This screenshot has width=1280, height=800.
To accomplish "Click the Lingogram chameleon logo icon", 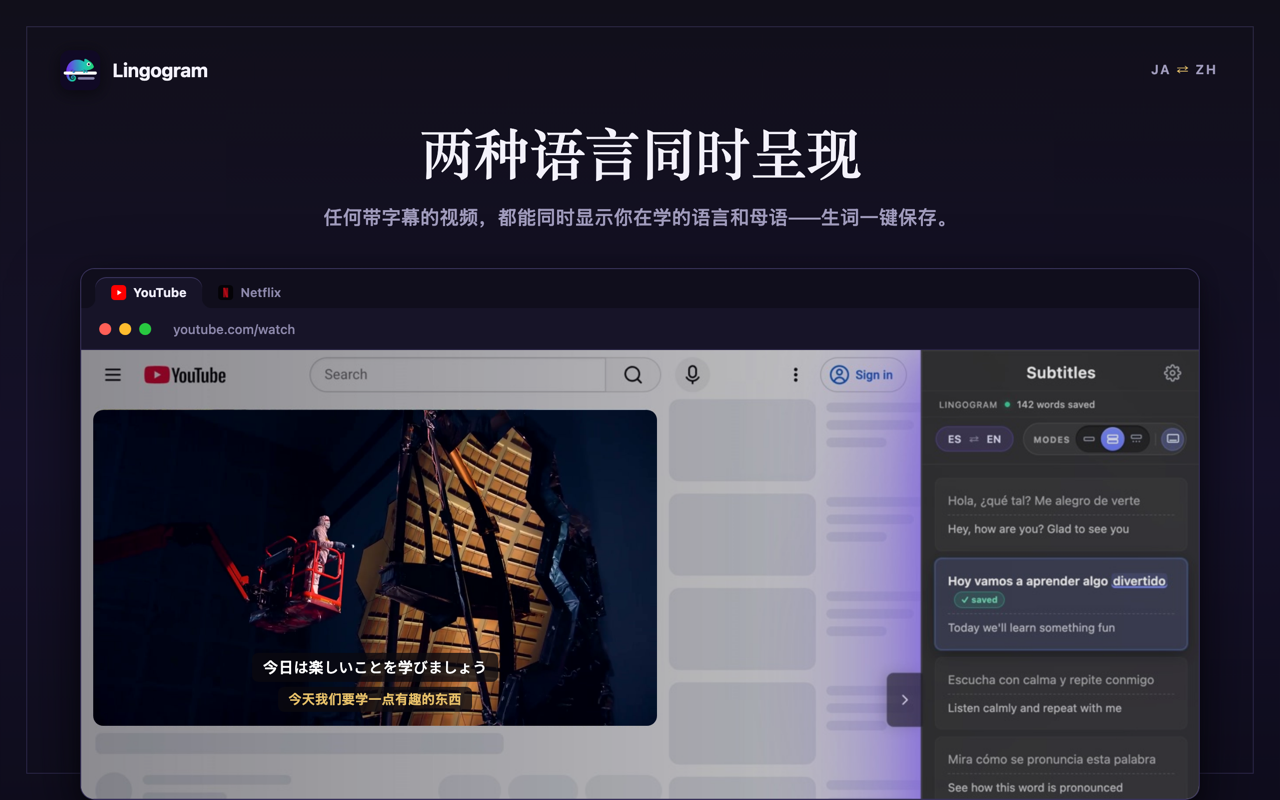I will pyautogui.click(x=80, y=71).
